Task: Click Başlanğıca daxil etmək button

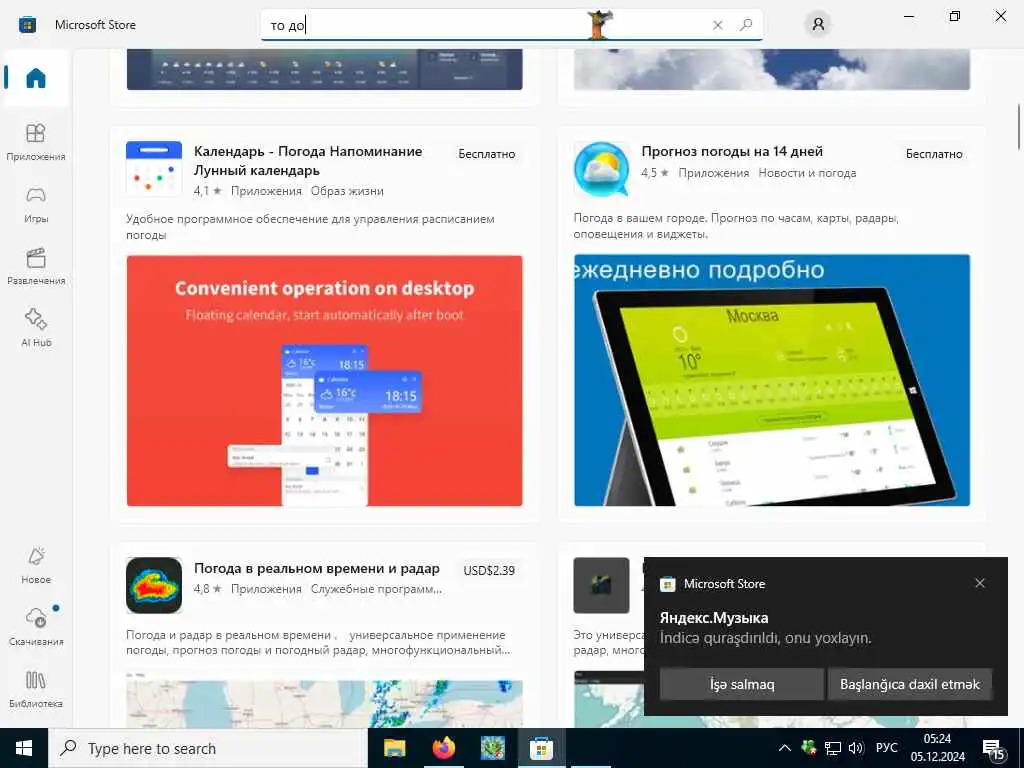Action: [x=910, y=684]
